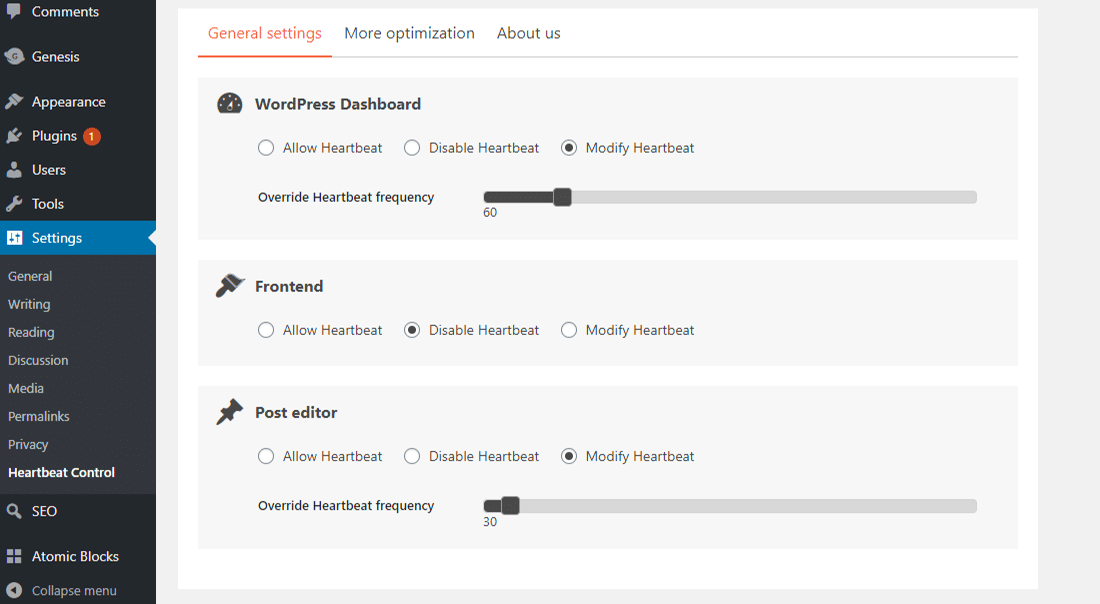Open the About us tab
1100x604 pixels.
coord(528,33)
